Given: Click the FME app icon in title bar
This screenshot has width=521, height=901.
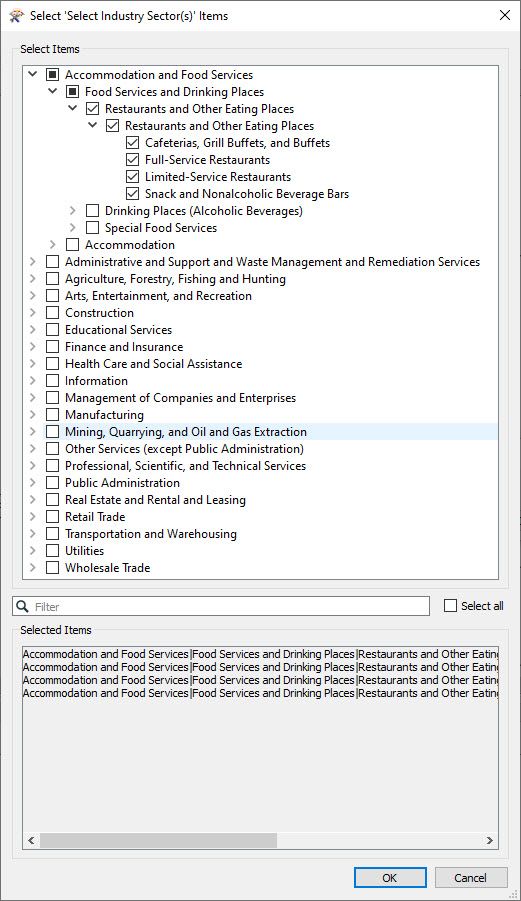Looking at the screenshot, I should tap(17, 16).
